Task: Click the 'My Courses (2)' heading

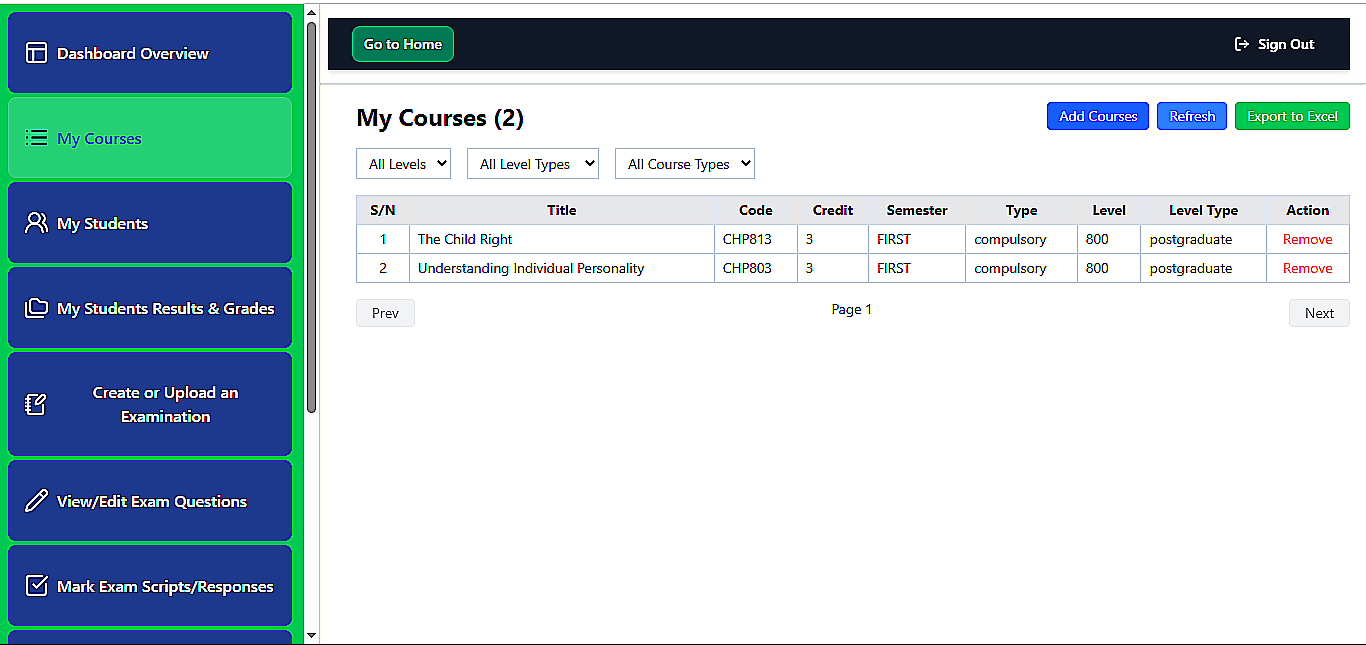Action: click(x=440, y=118)
